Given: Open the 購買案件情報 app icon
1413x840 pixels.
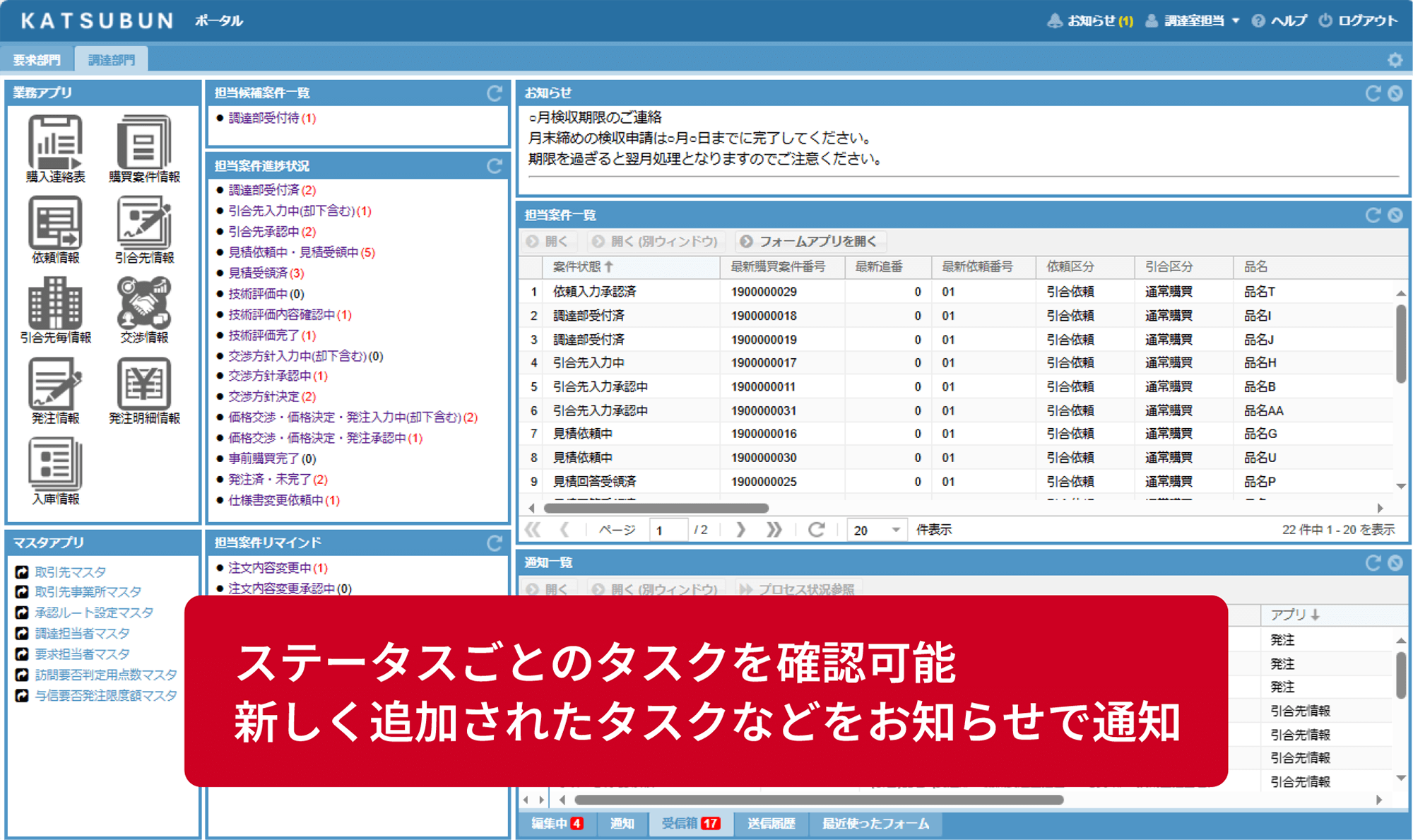Looking at the screenshot, I should pos(145,145).
